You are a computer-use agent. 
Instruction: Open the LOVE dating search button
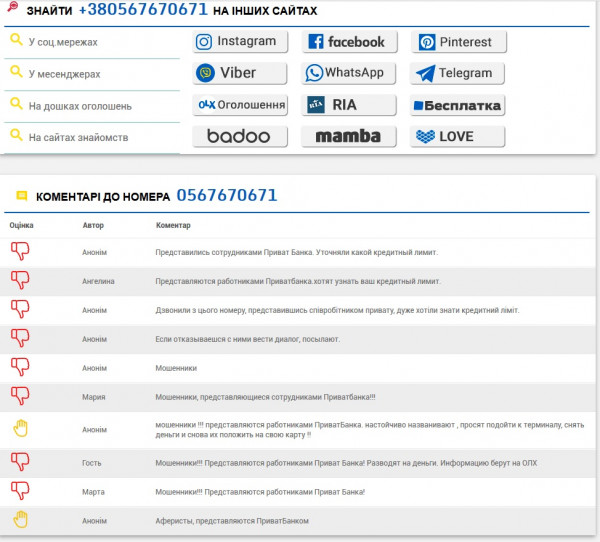point(458,136)
